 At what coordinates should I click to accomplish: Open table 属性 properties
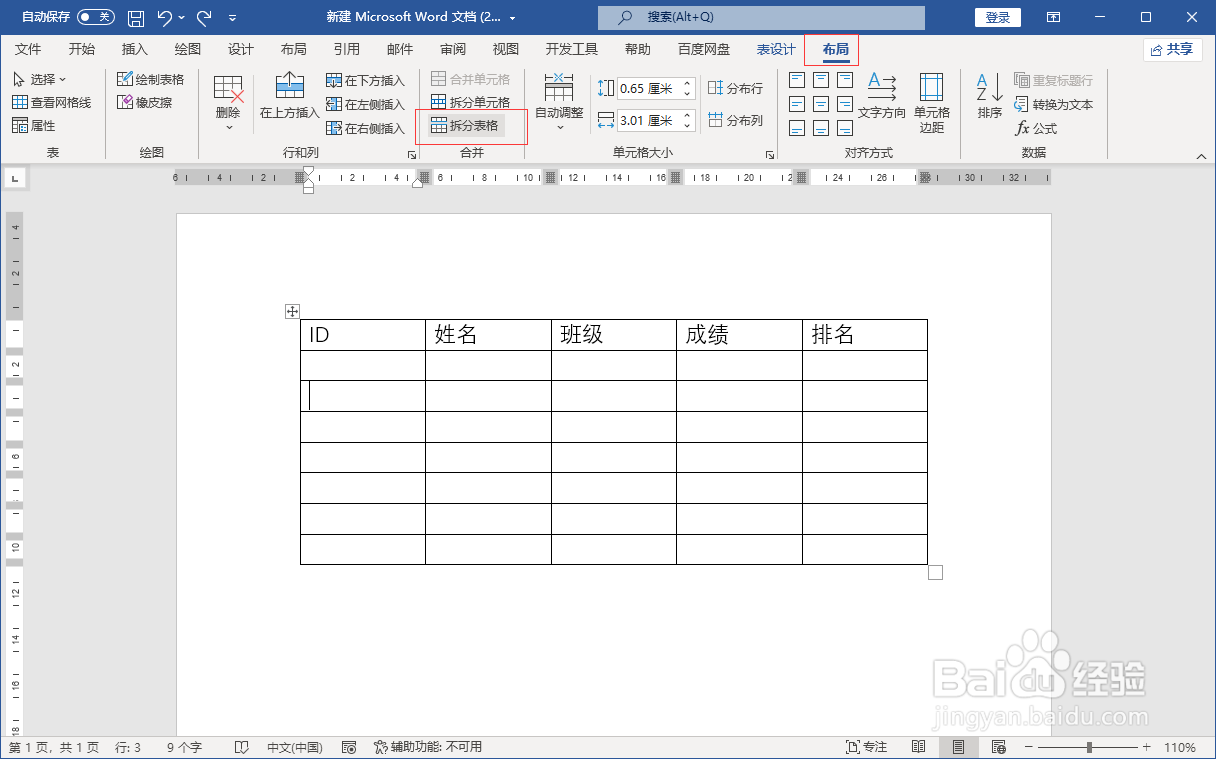click(34, 125)
